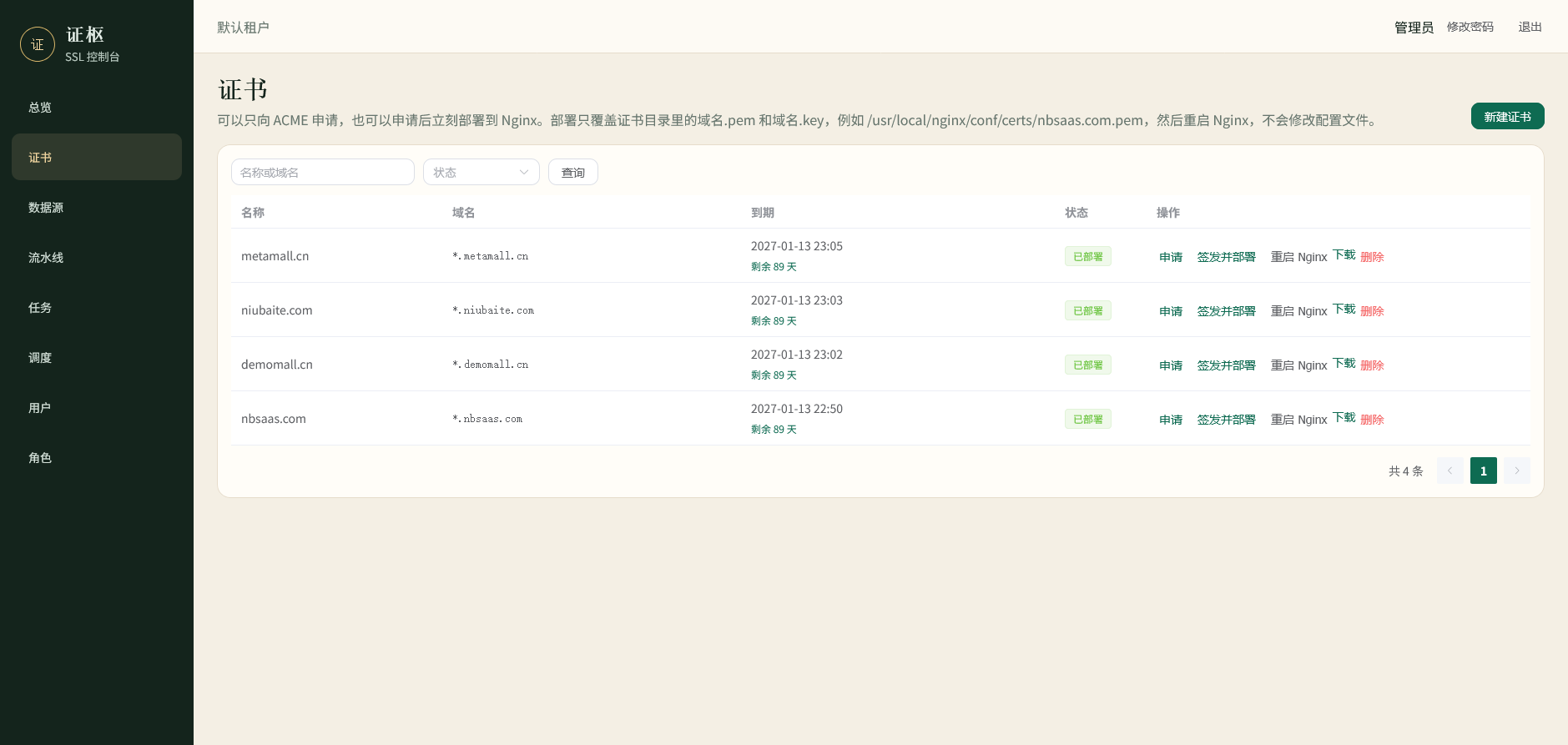Delete the niubaite.com certificate
1568x745 pixels.
pos(1372,311)
